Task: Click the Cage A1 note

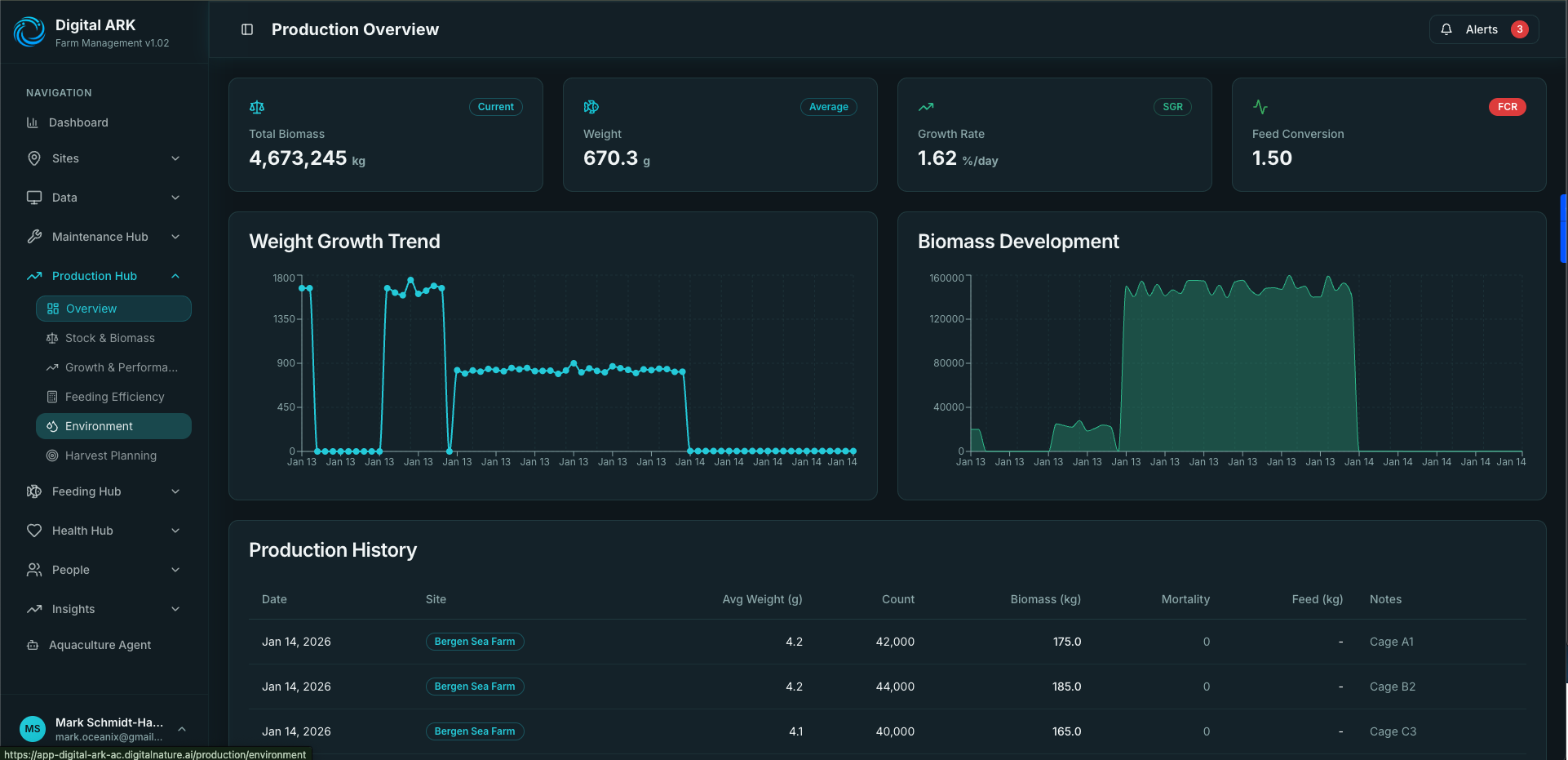Action: pos(1392,642)
